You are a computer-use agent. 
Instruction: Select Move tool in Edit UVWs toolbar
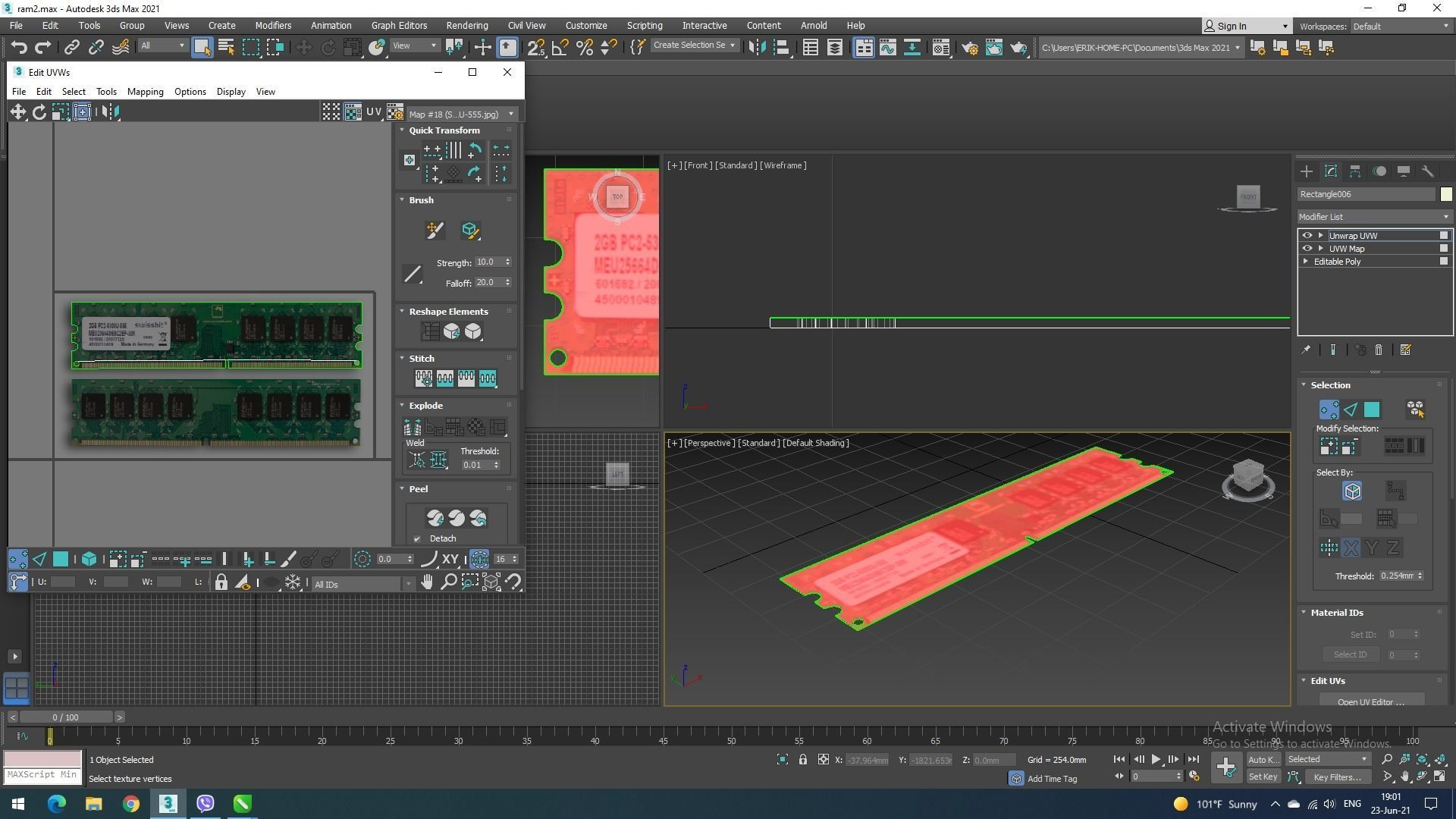(x=17, y=112)
